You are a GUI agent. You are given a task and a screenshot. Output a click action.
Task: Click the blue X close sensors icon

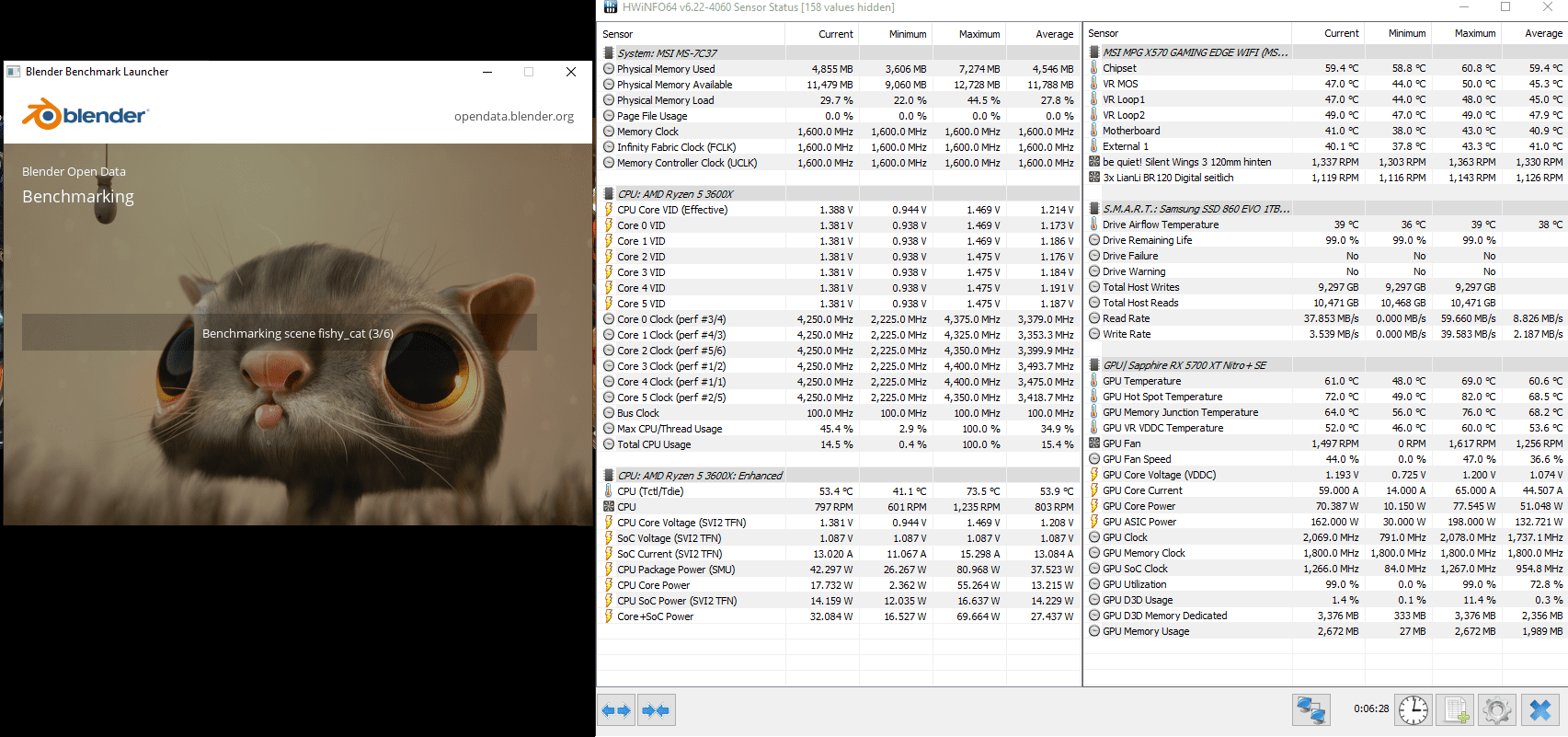1540,709
